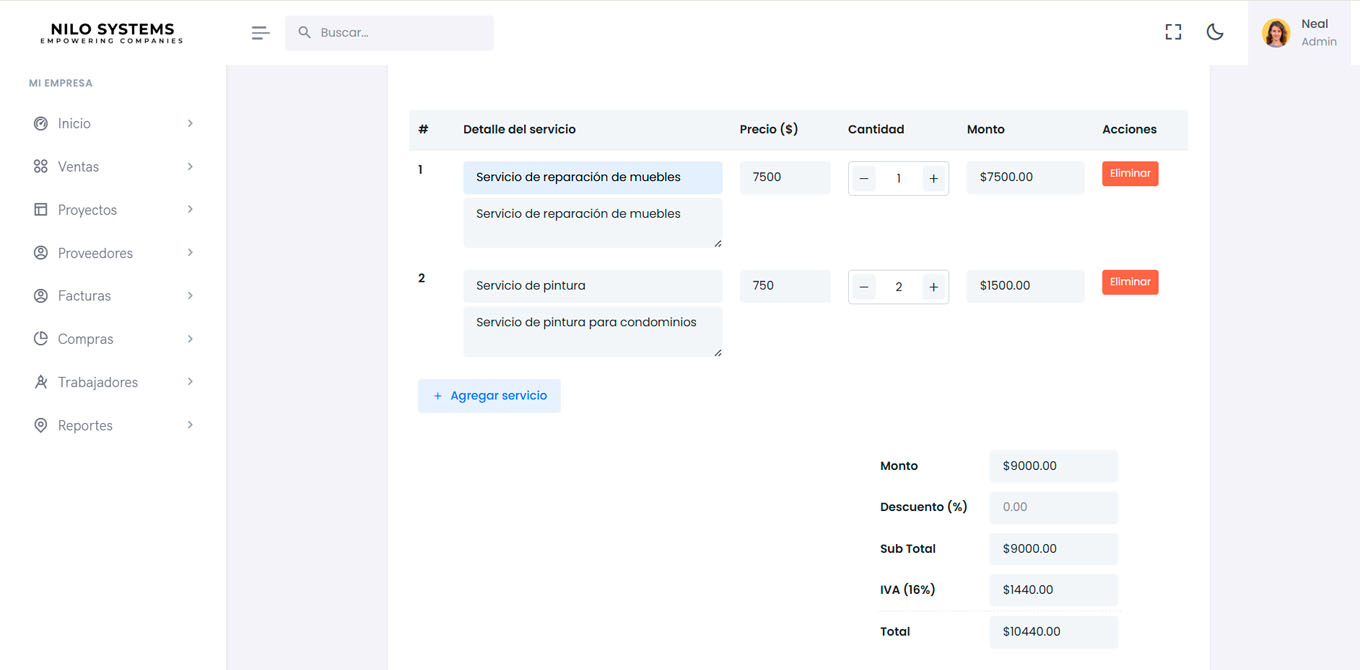1360x670 pixels.
Task: Click the Reportes location pin icon
Action: point(41,425)
